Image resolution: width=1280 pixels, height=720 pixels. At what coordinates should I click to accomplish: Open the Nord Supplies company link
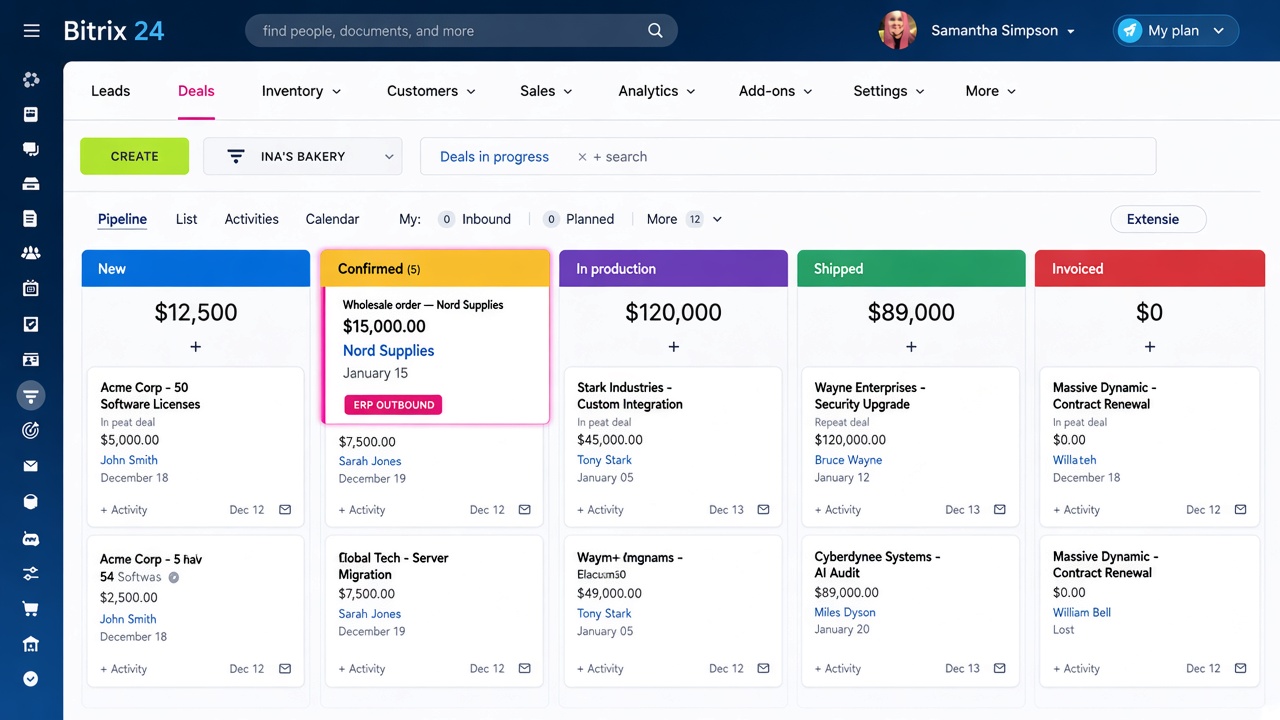(x=388, y=351)
